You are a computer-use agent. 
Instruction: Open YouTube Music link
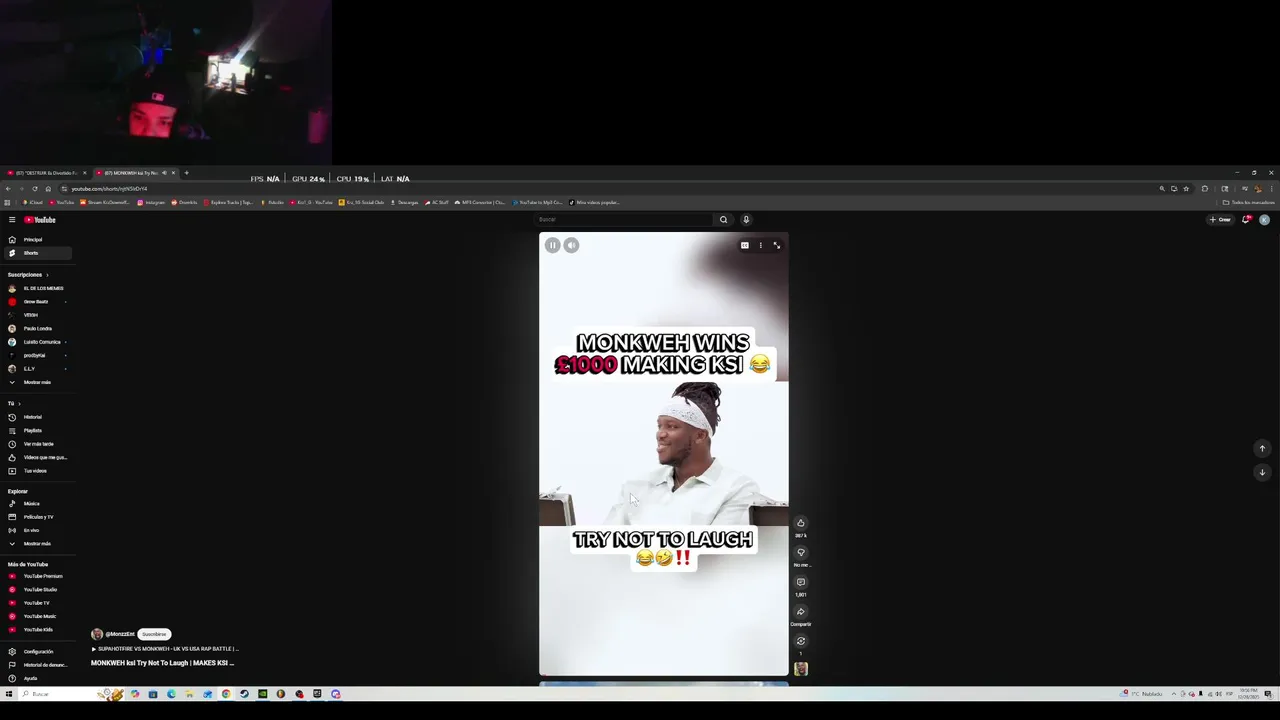(36, 616)
